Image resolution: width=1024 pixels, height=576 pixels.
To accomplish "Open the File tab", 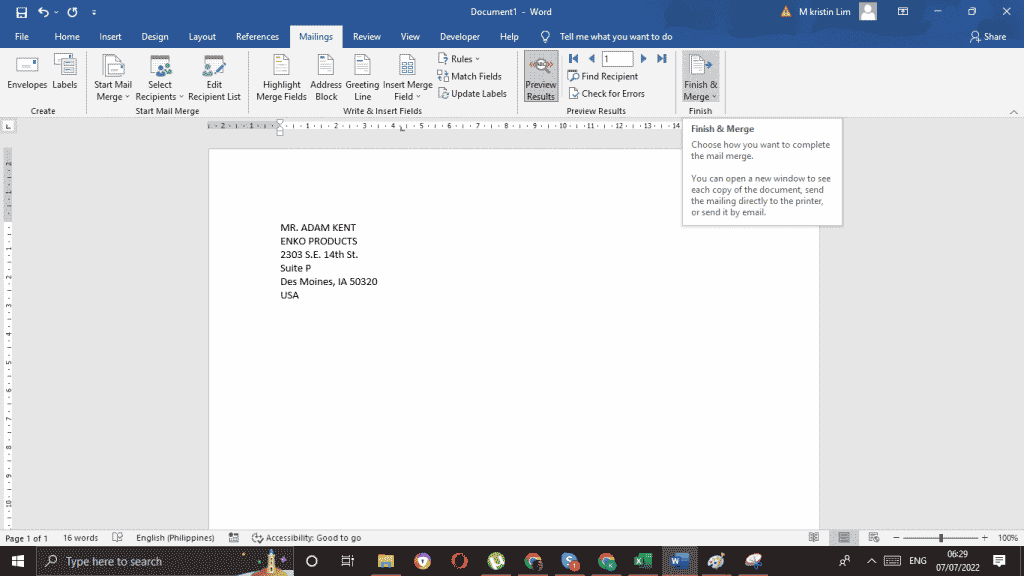I will (x=22, y=37).
